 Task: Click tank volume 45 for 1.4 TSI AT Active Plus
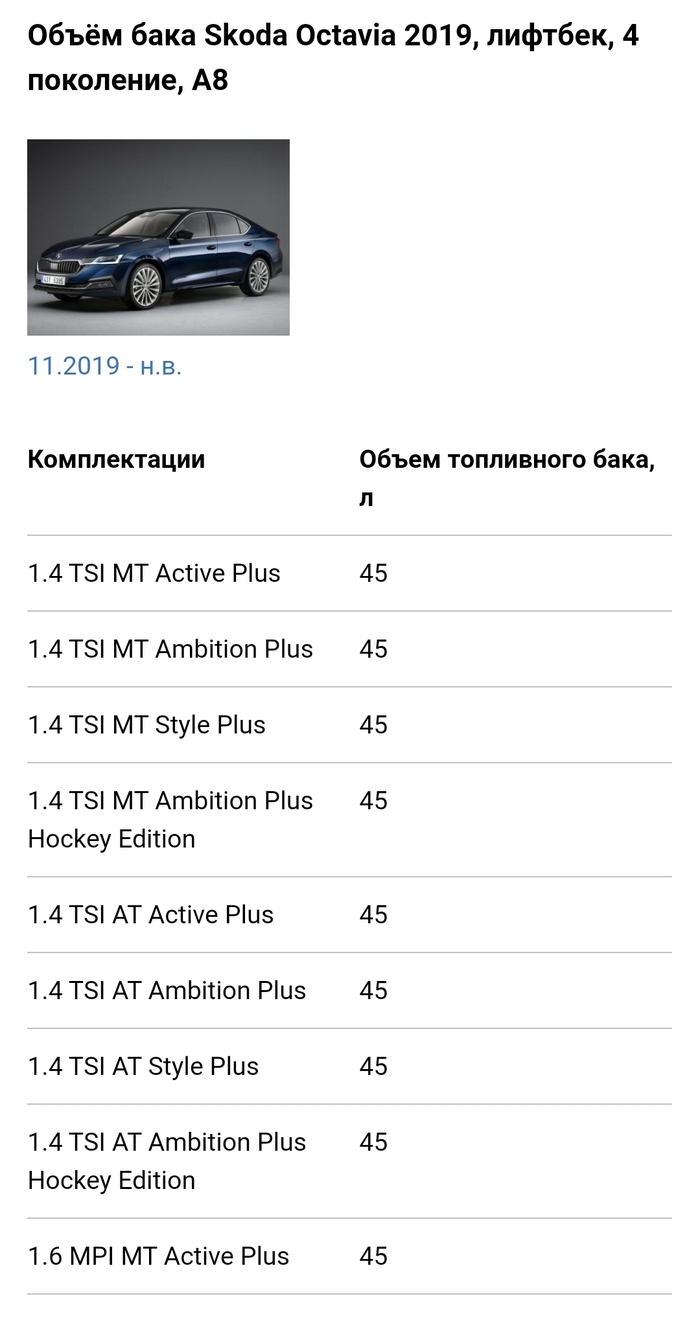point(373,915)
